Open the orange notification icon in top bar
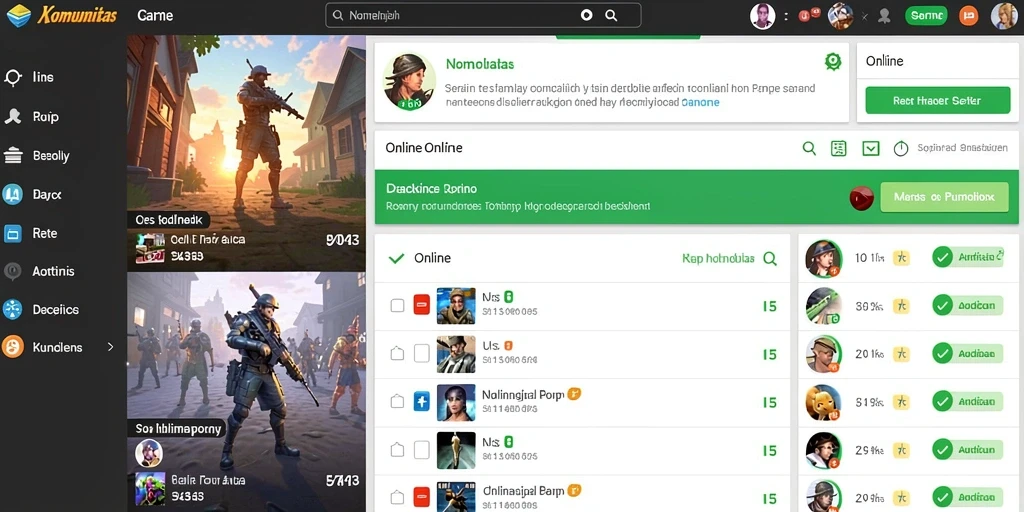Viewport: 1024px width, 512px height. point(968,16)
